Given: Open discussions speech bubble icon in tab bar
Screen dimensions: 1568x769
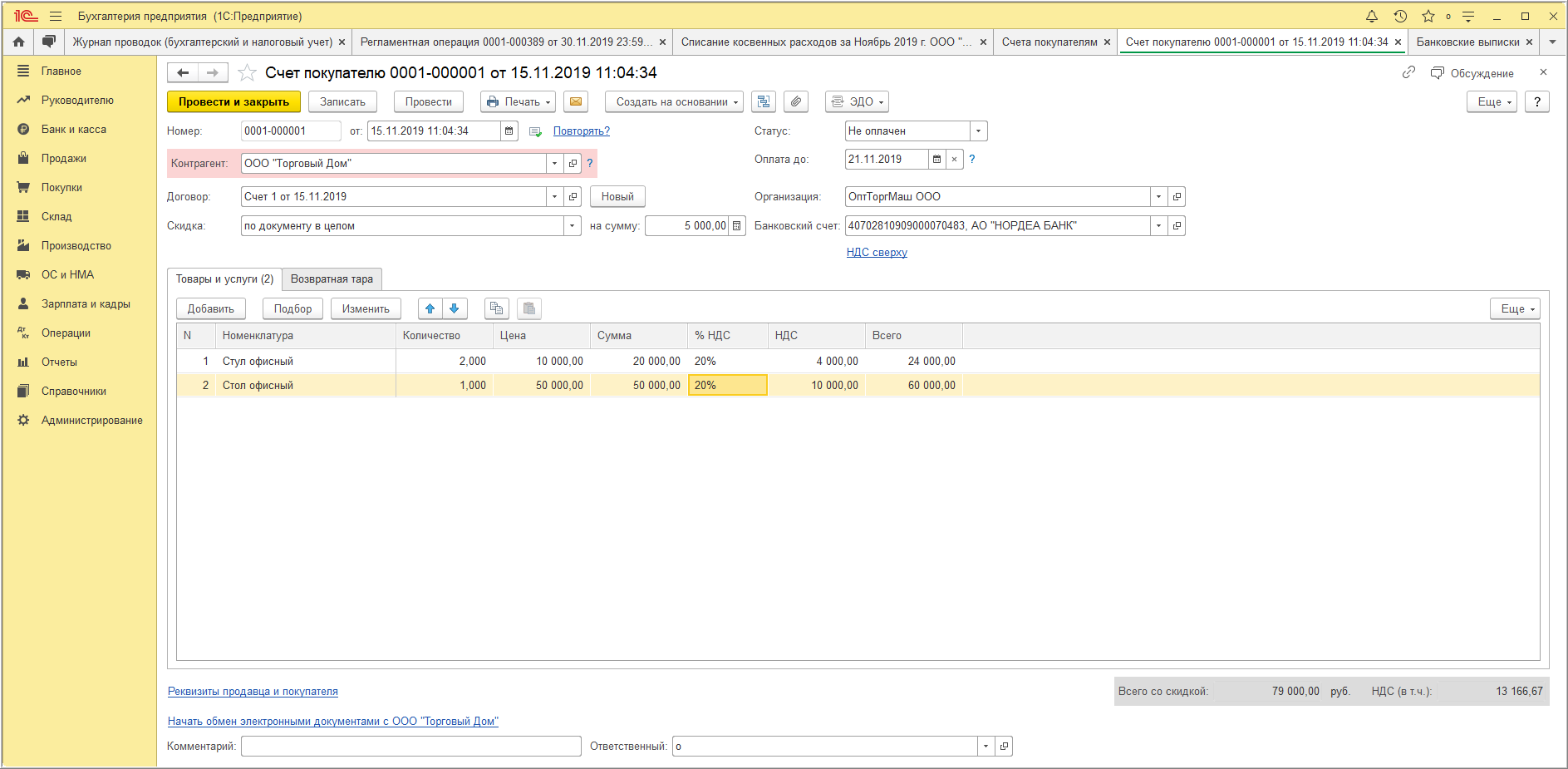Looking at the screenshot, I should (x=49, y=42).
